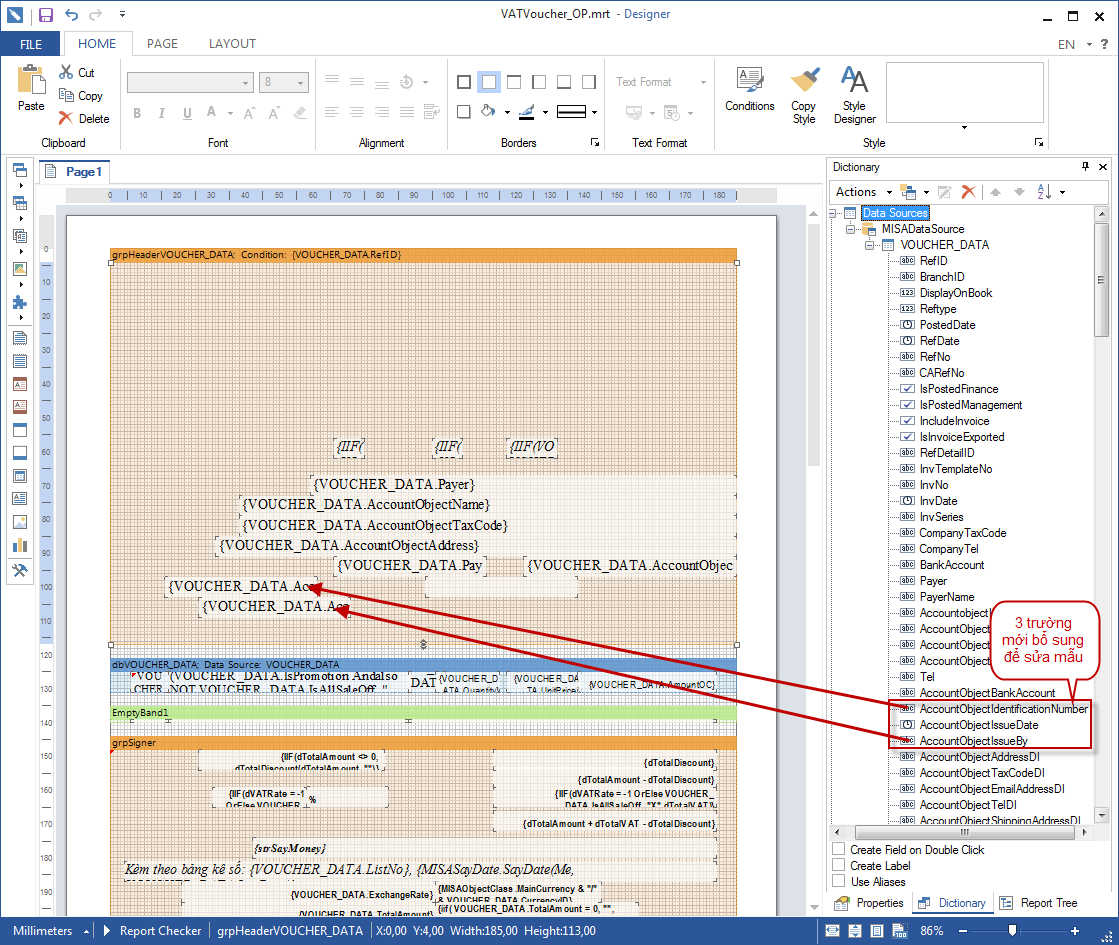Image resolution: width=1119 pixels, height=945 pixels.
Task: Enable Create Field on Double Click
Action: [839, 849]
